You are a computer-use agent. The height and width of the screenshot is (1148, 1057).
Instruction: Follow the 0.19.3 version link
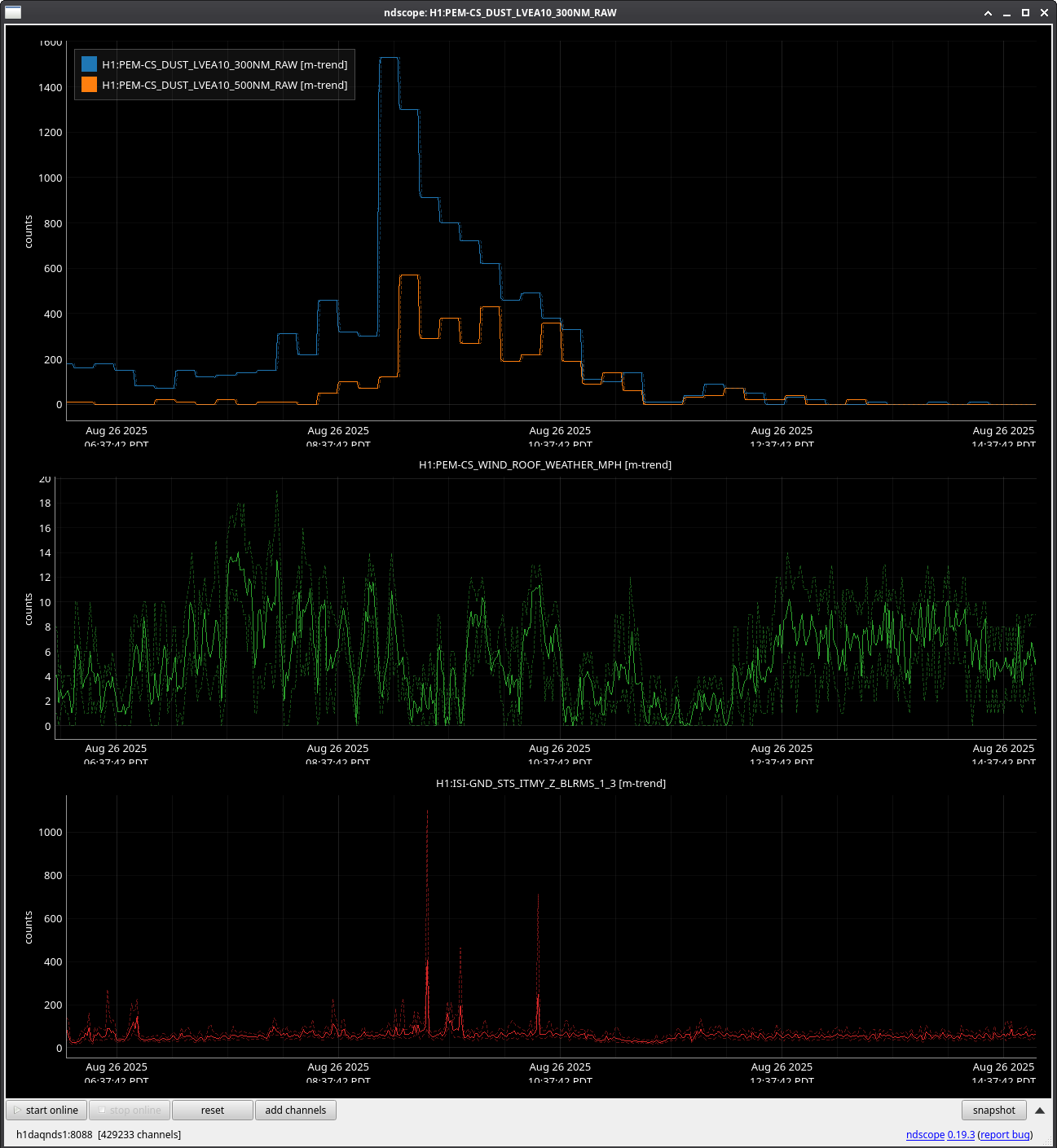click(x=961, y=1134)
